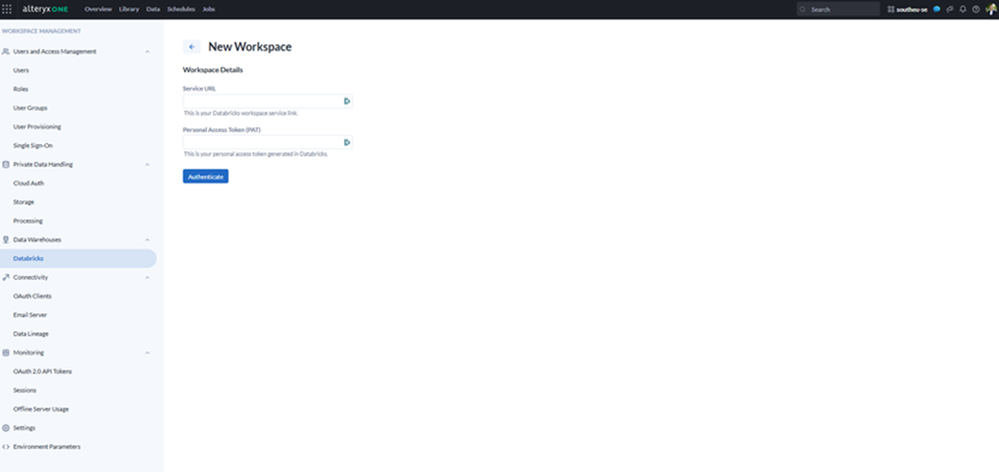This screenshot has width=999, height=472.
Task: Open the app launcher grid icon
Action: coord(7,9)
